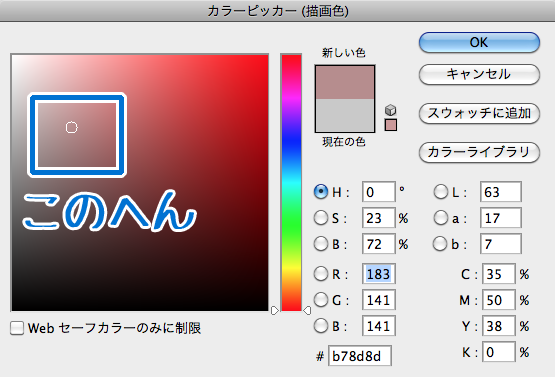The height and width of the screenshot is (377, 555).
Task: Click the circular color selection marker in the field
Action: click(x=71, y=127)
